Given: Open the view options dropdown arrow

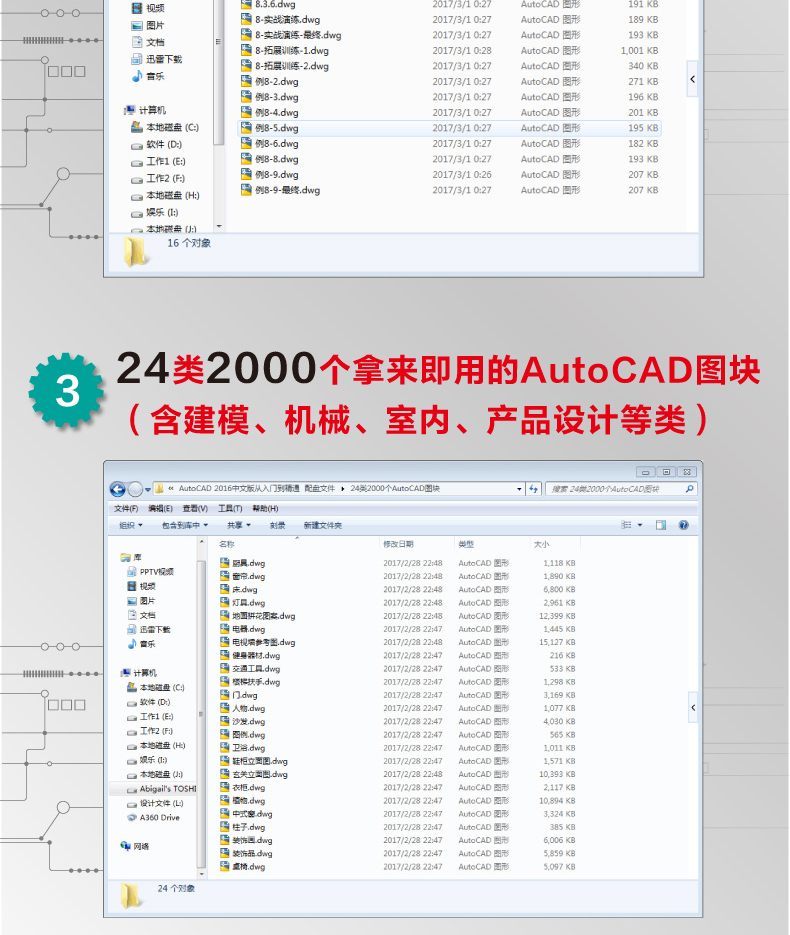Looking at the screenshot, I should [640, 525].
